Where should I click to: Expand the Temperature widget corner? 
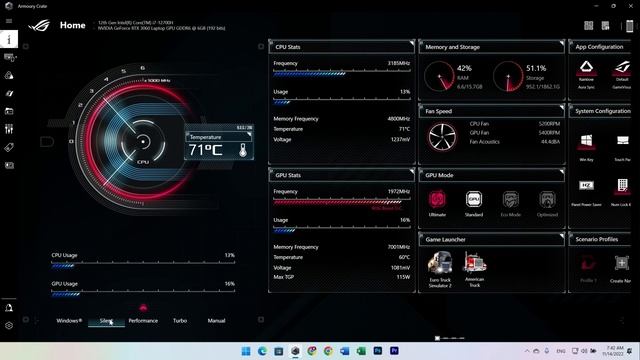(249, 134)
